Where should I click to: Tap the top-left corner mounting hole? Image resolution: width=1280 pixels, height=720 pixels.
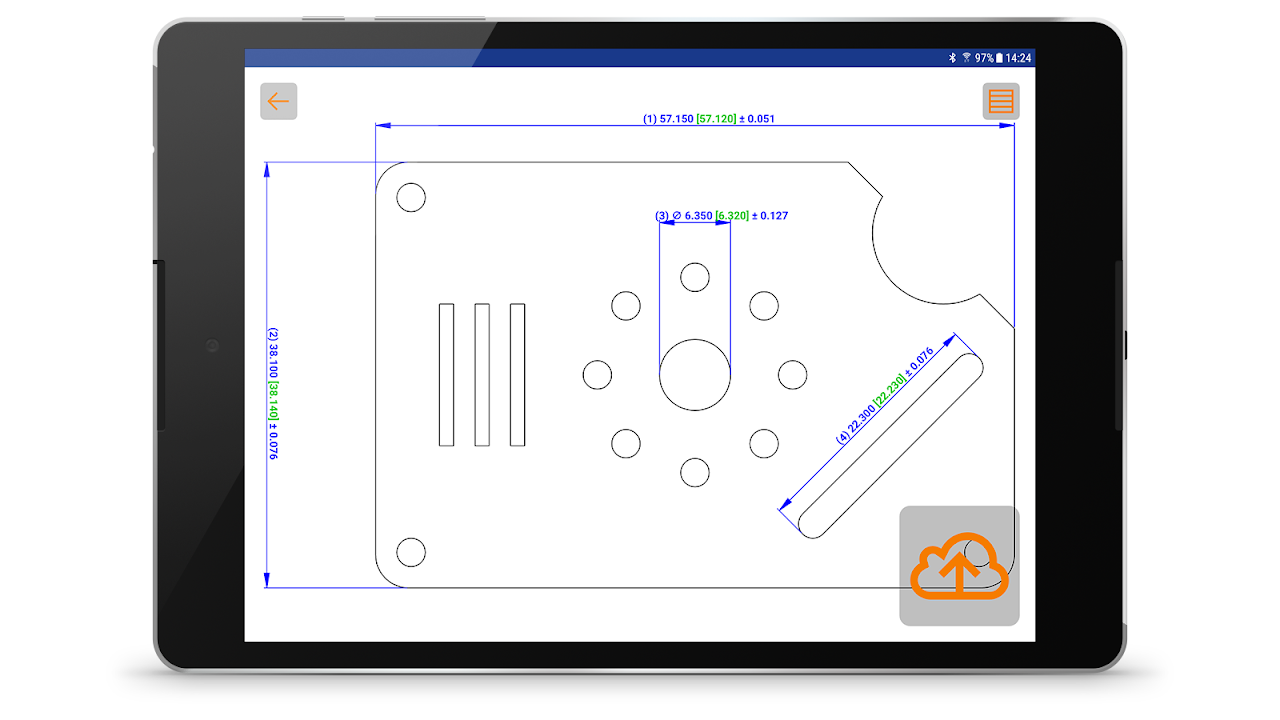pos(411,198)
